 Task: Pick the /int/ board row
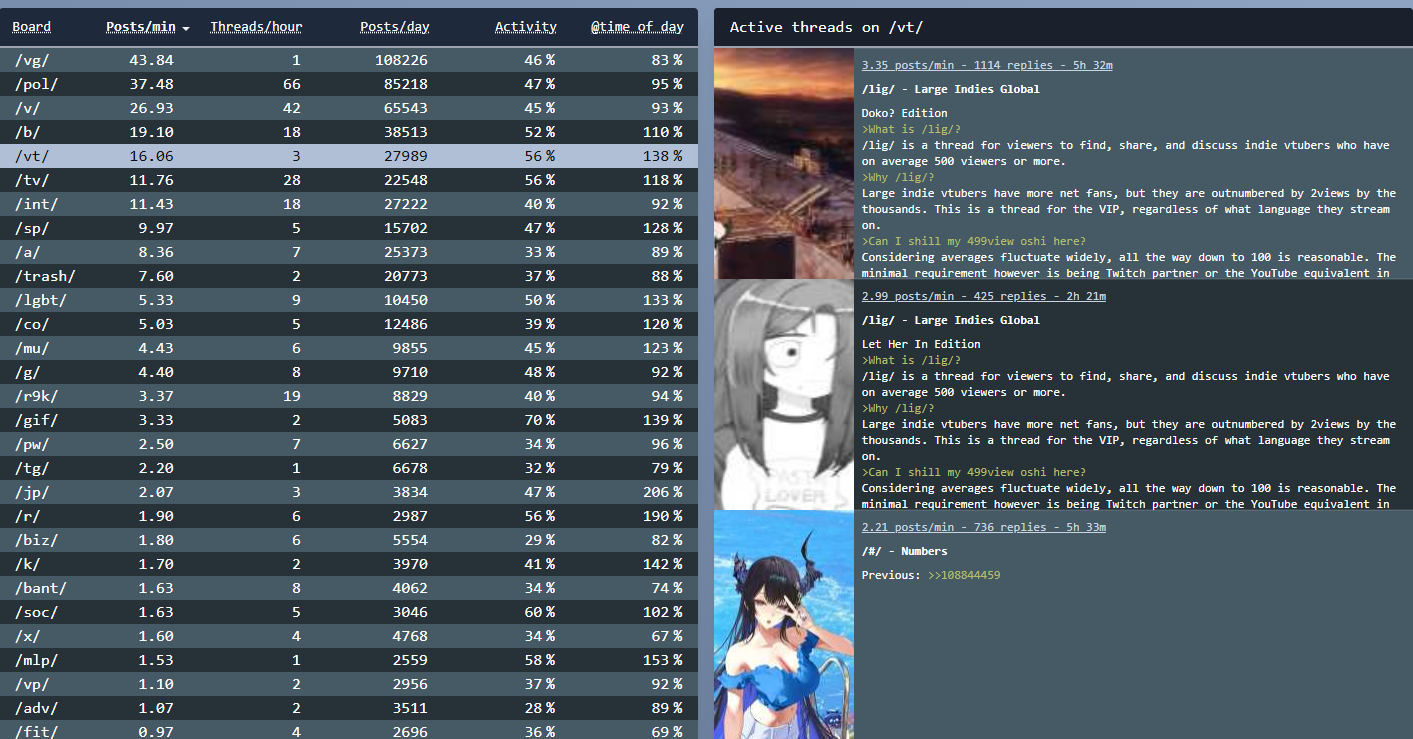(349, 204)
